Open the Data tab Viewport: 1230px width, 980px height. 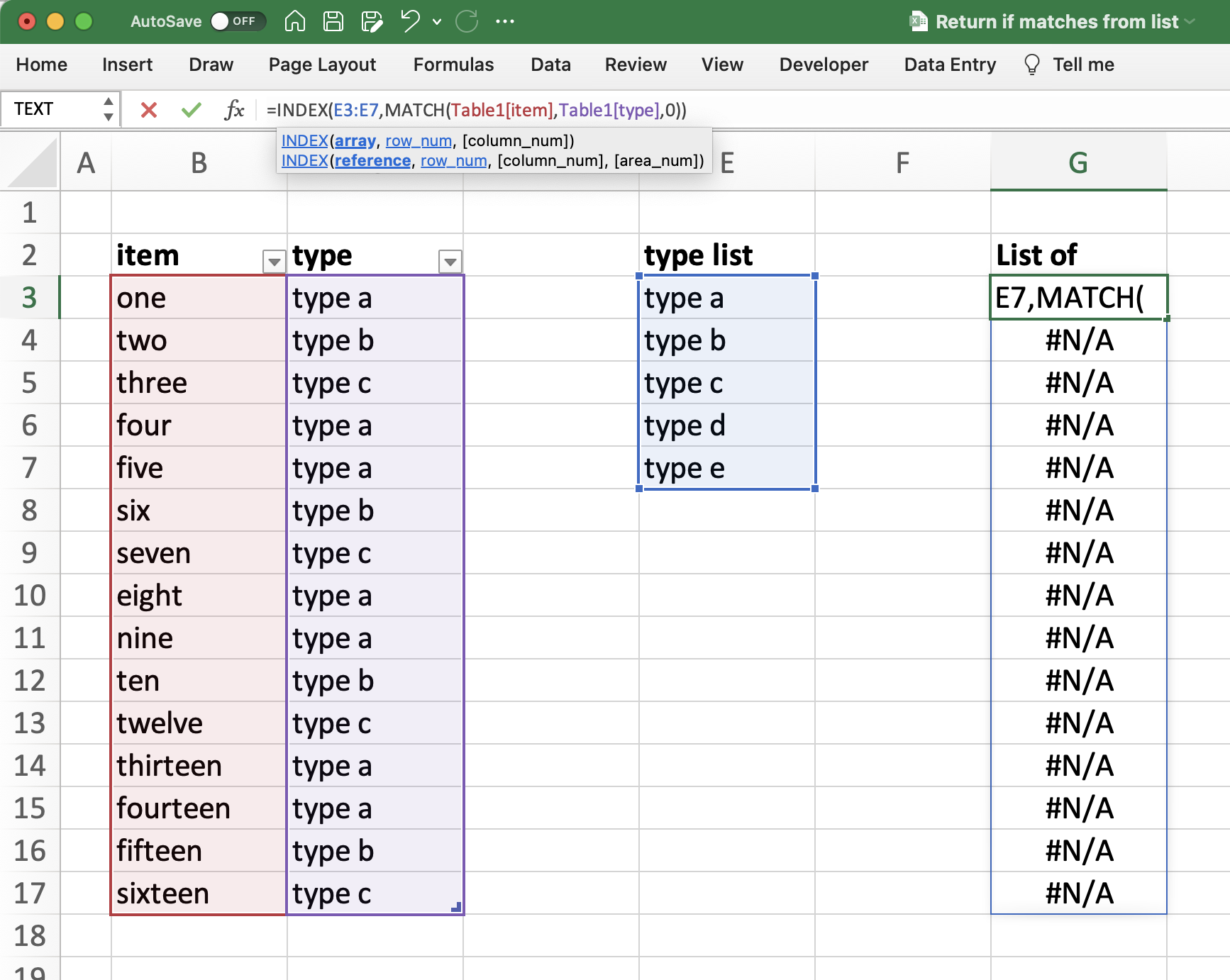pyautogui.click(x=550, y=65)
